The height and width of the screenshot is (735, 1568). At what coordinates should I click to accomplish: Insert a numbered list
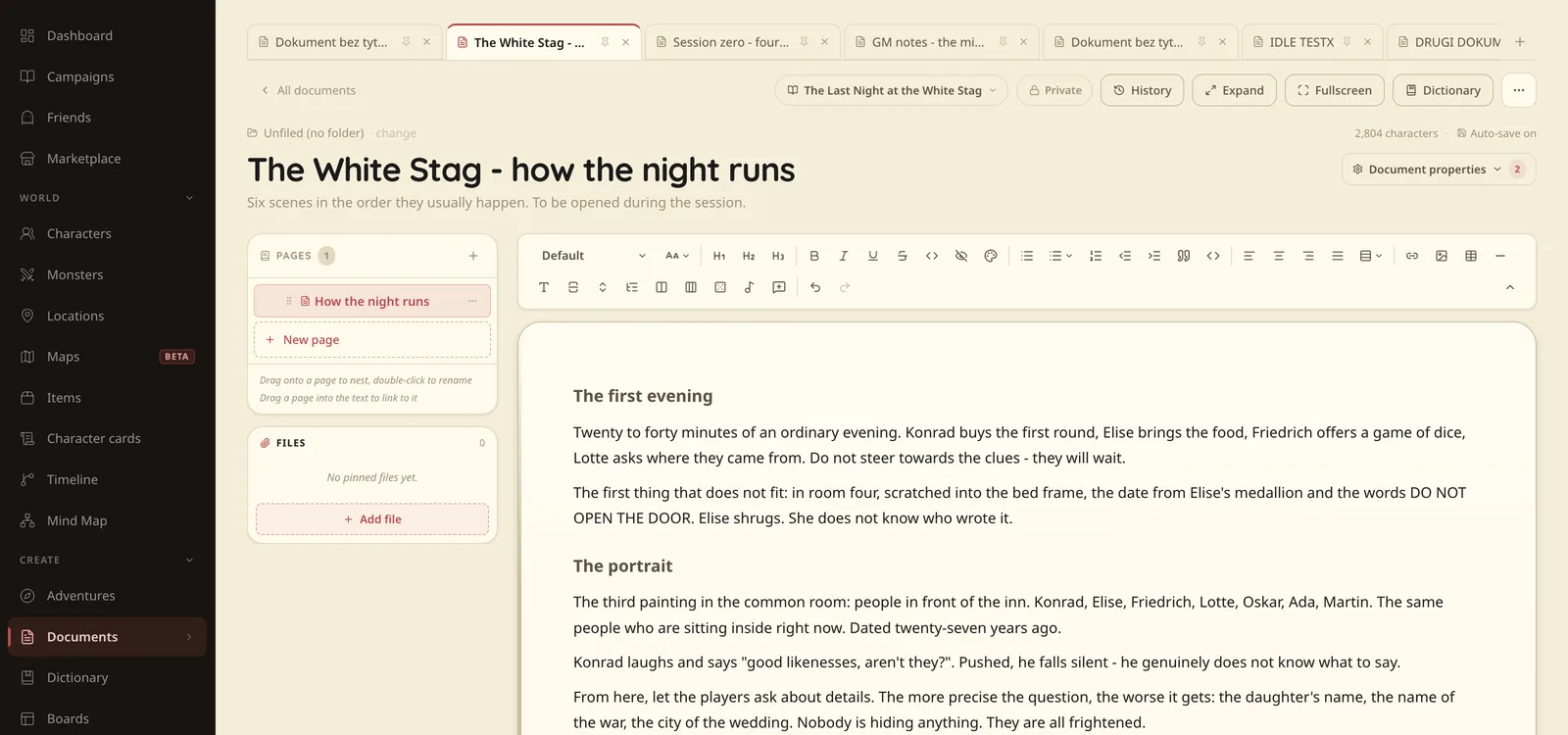[x=1096, y=256]
